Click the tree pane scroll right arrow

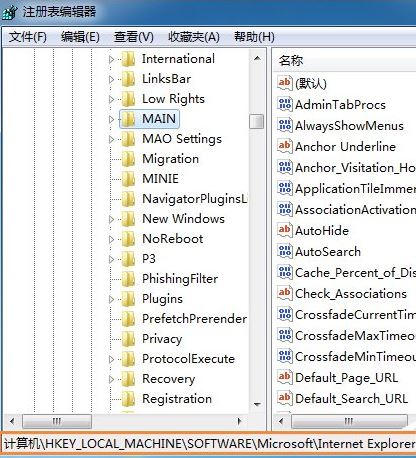pos(239,421)
